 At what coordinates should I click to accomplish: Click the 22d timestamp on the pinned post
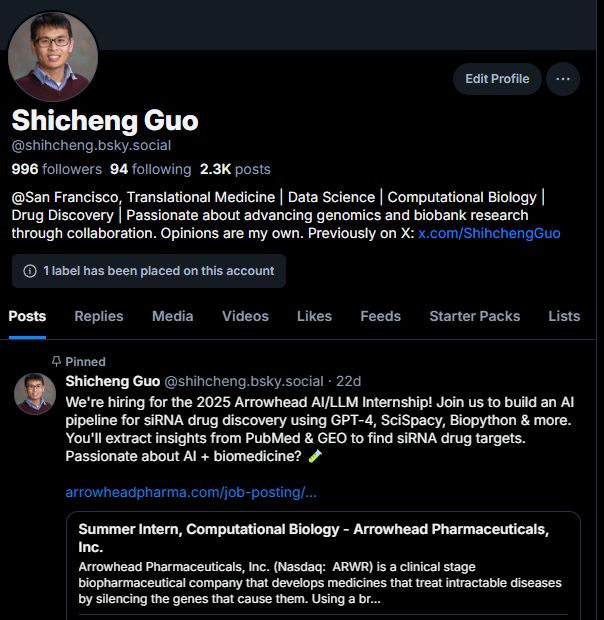click(x=348, y=381)
